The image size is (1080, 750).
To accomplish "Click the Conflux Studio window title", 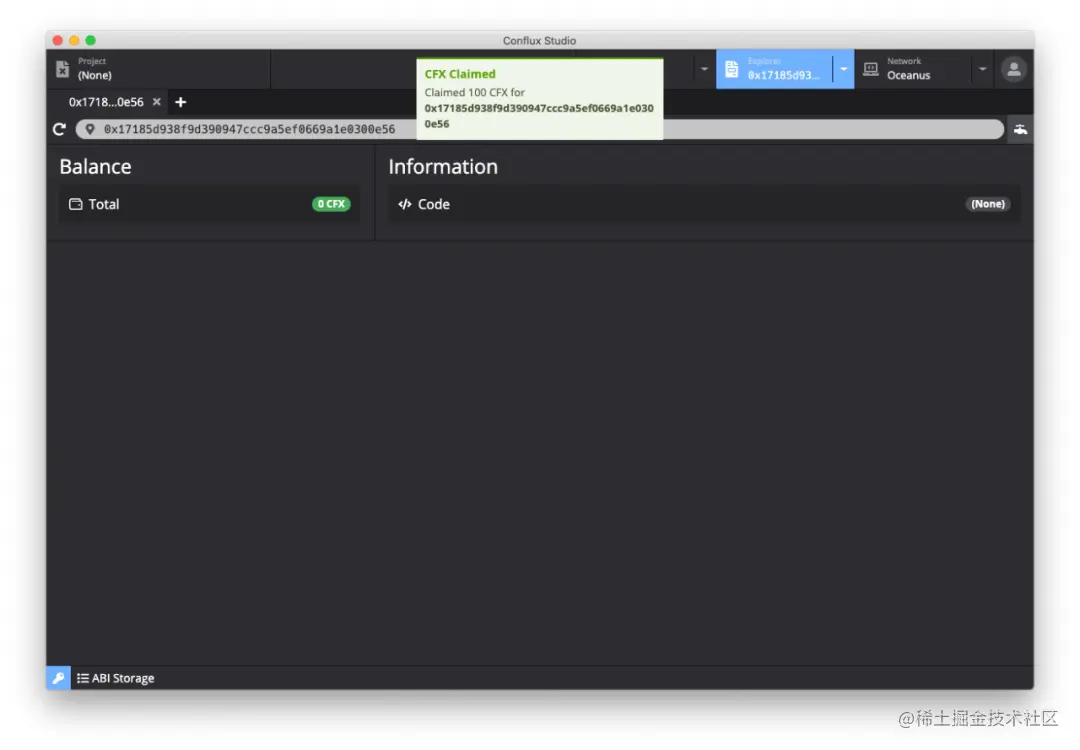I will click(x=539, y=41).
